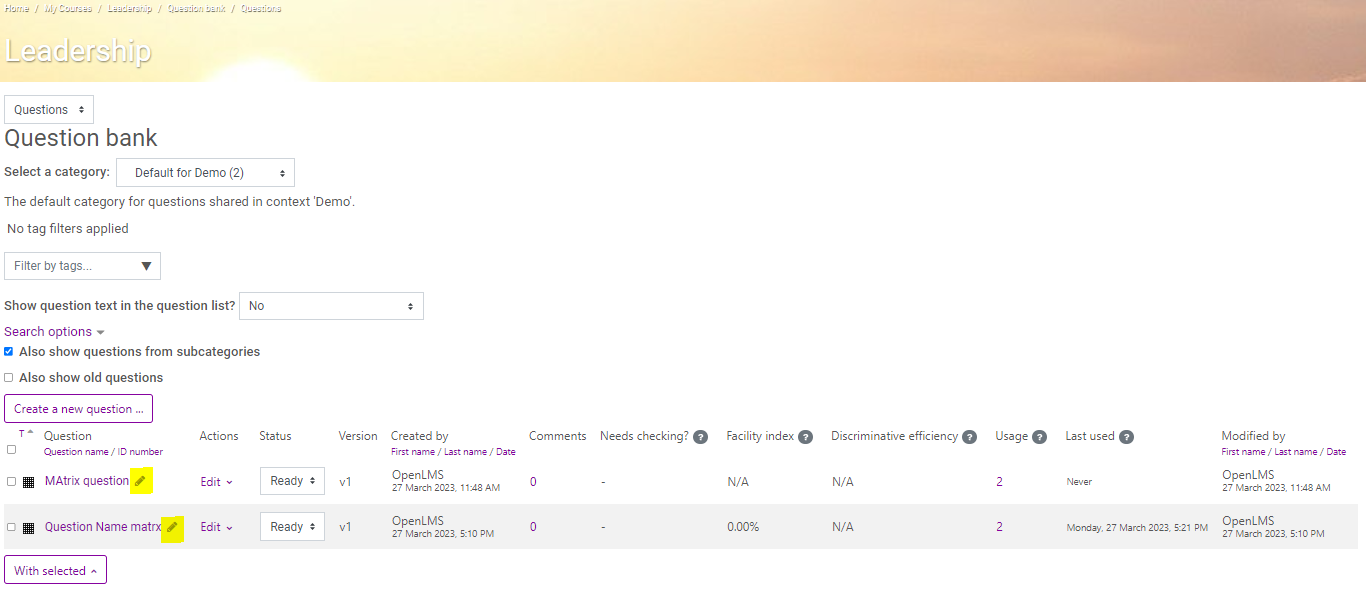Open Edit menu for MAtrix question
Viewport: 1366px width, 597px height.
[216, 482]
